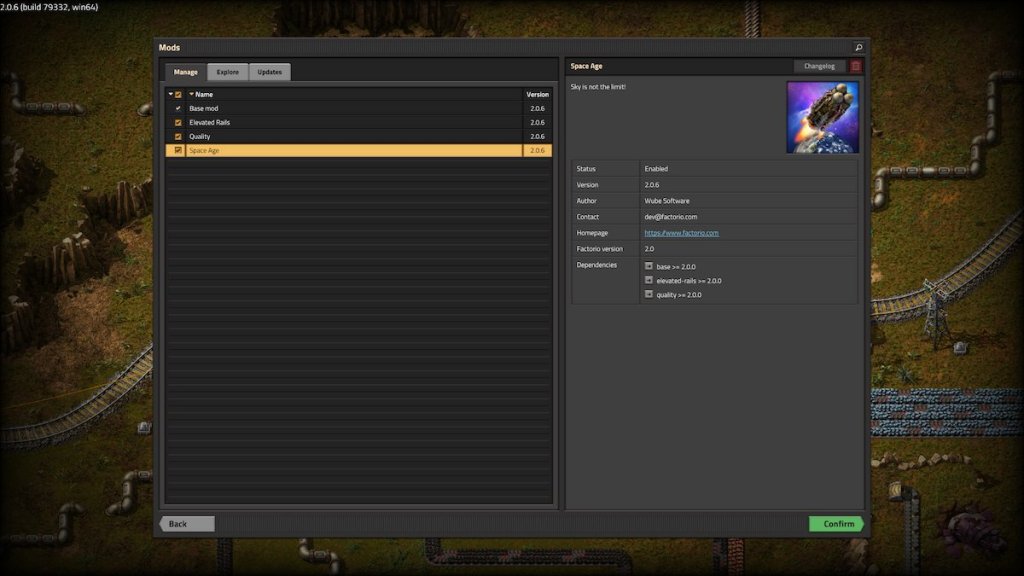Click the sort arrow next to Name header
1024x576 pixels.
(x=193, y=93)
